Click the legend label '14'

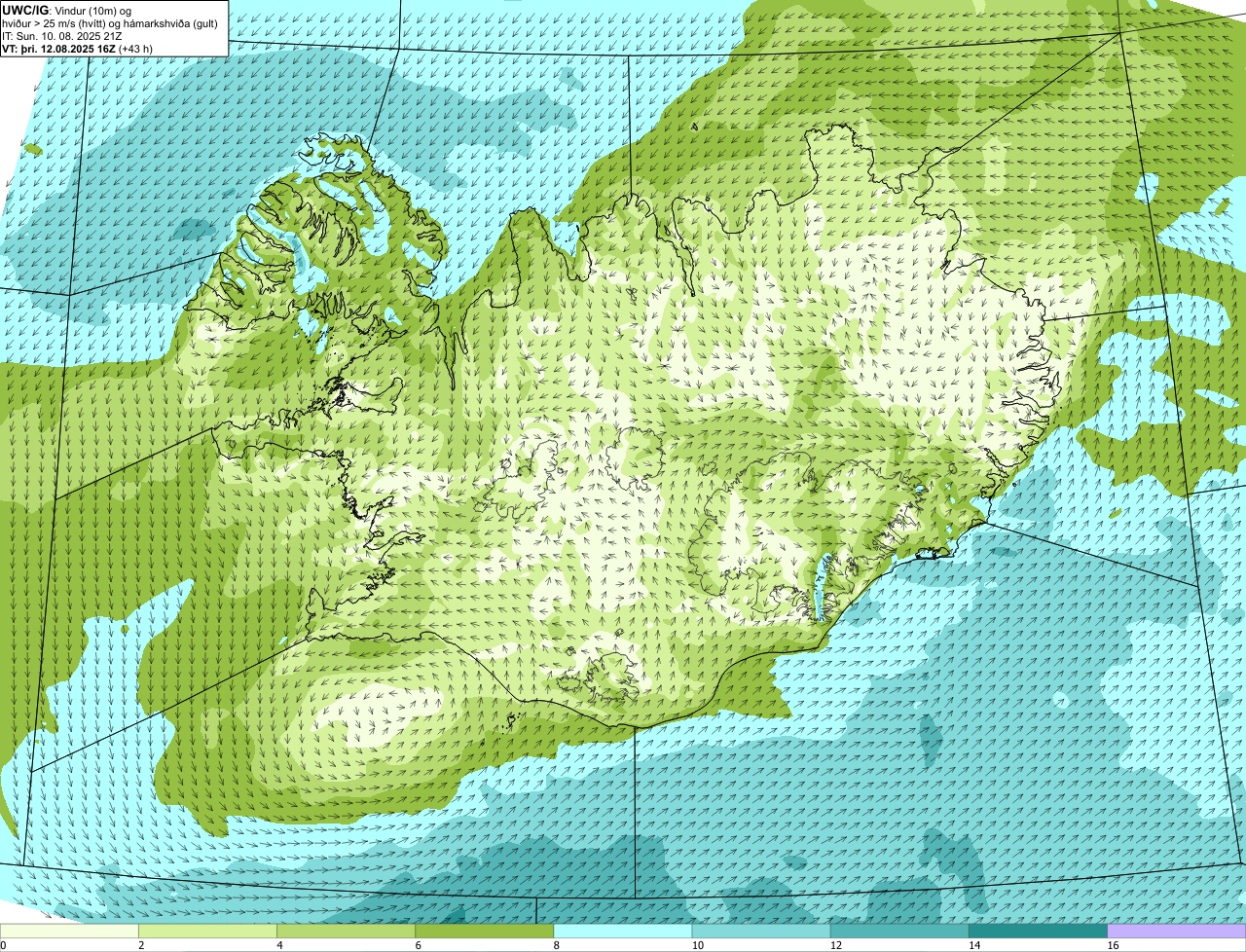[x=973, y=945]
